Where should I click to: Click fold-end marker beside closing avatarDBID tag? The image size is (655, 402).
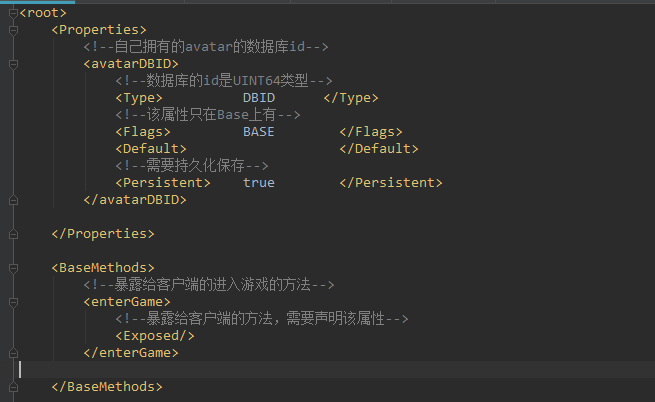pos(12,200)
